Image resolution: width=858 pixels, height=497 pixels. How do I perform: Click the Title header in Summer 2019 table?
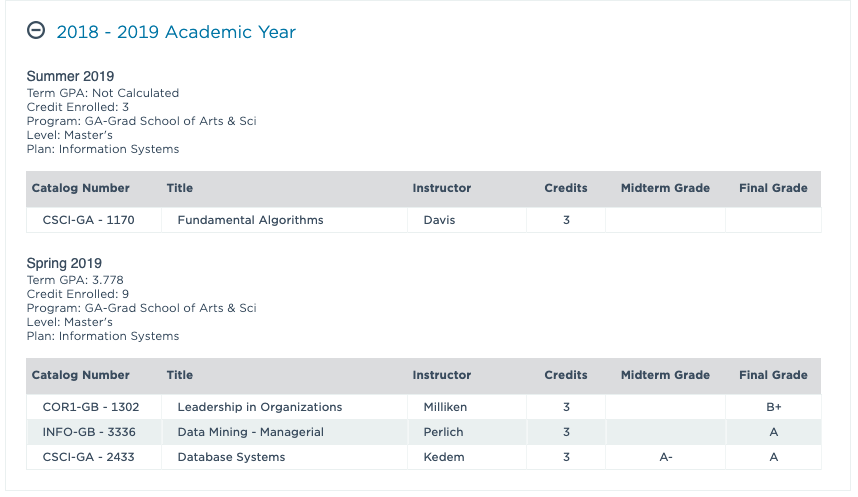[180, 188]
